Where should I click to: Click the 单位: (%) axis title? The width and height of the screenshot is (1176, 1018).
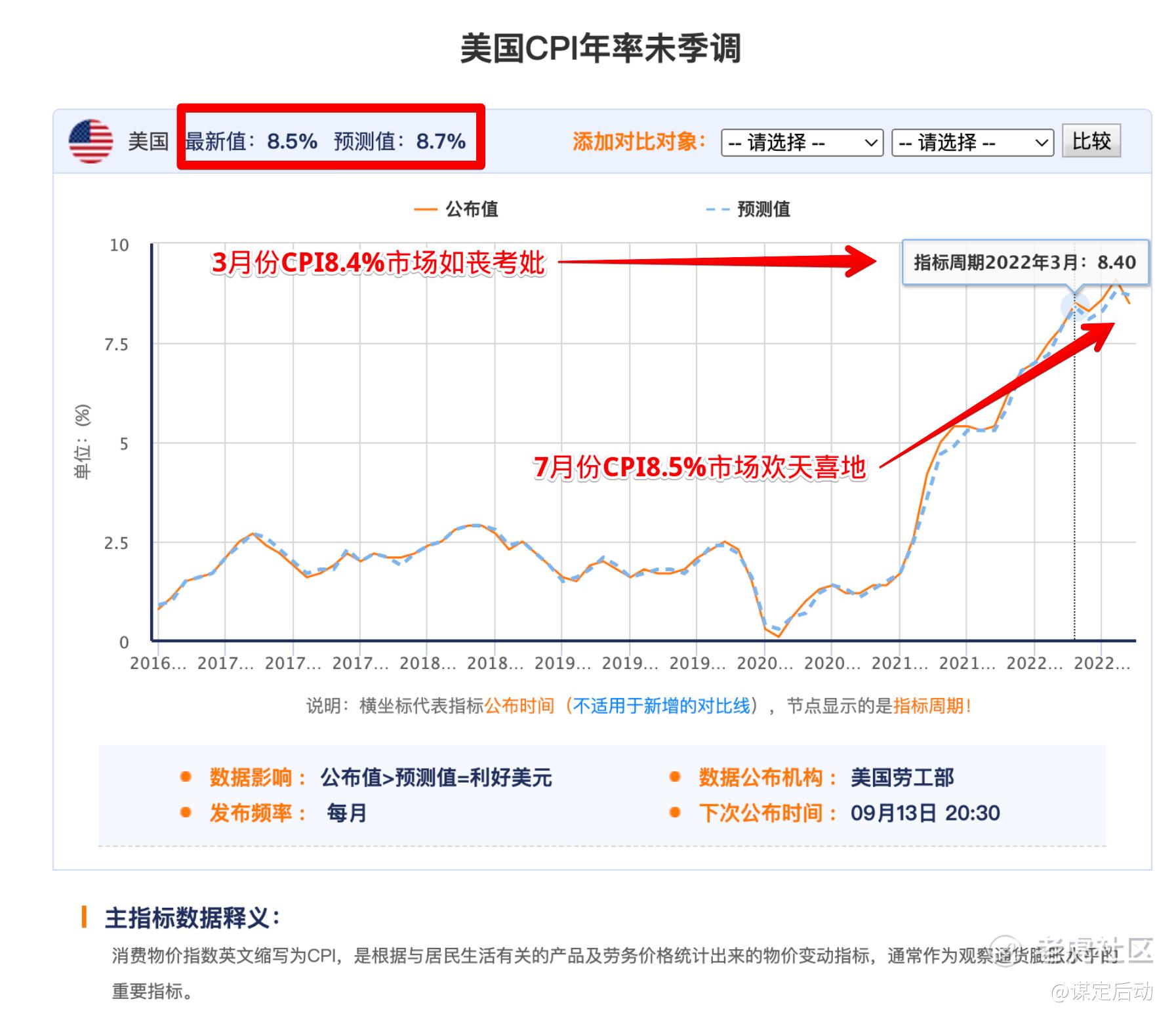83,442
